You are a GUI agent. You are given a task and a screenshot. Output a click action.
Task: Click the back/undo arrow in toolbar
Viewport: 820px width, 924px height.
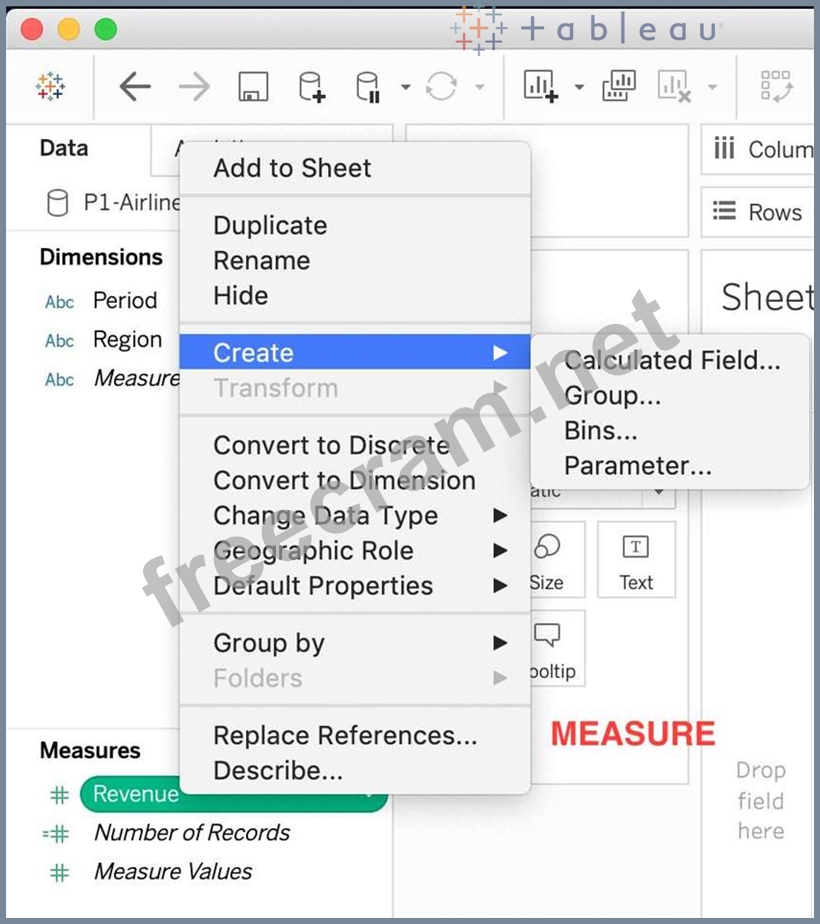tap(135, 88)
